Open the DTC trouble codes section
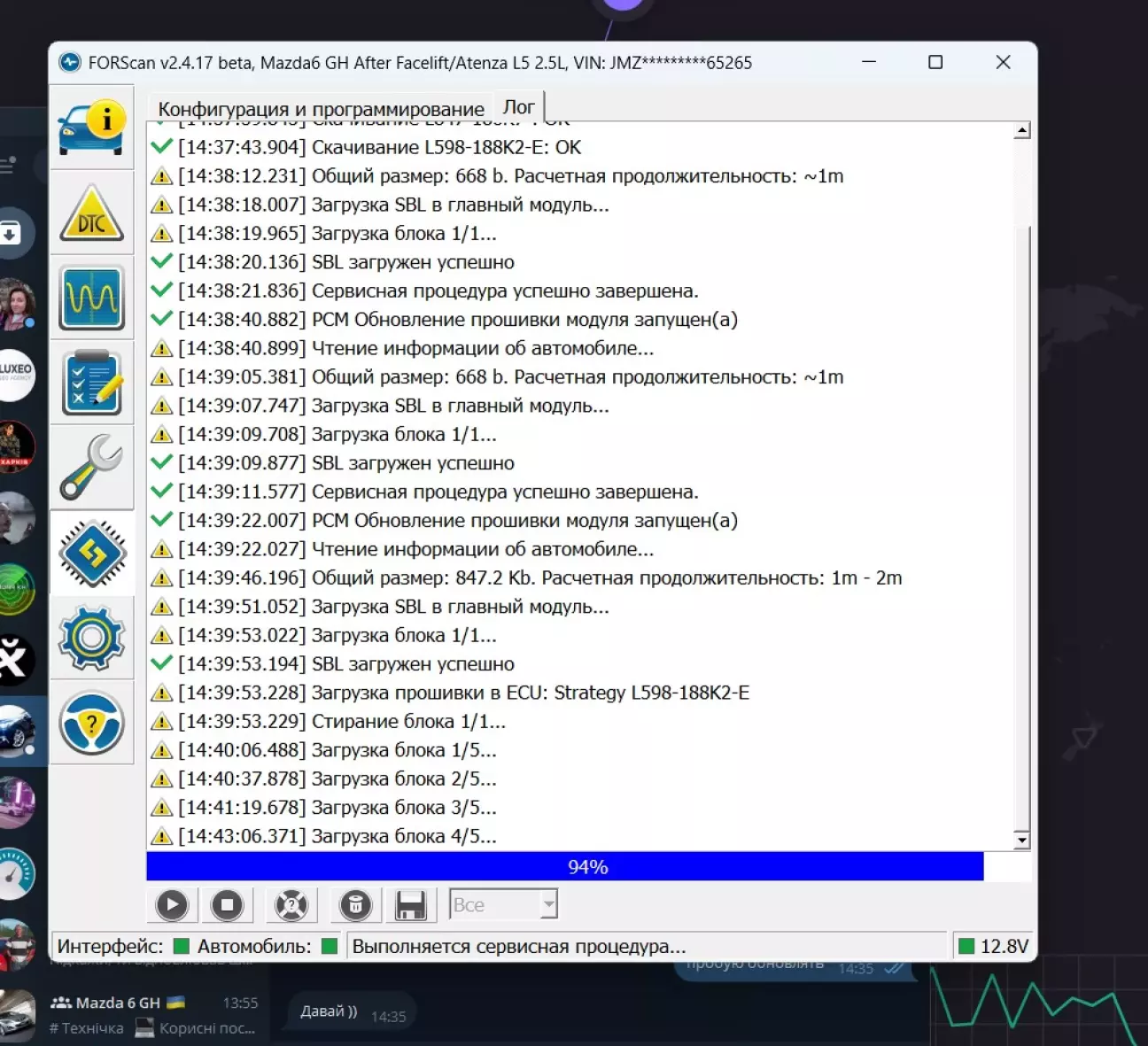The height and width of the screenshot is (1046, 1148). click(92, 213)
